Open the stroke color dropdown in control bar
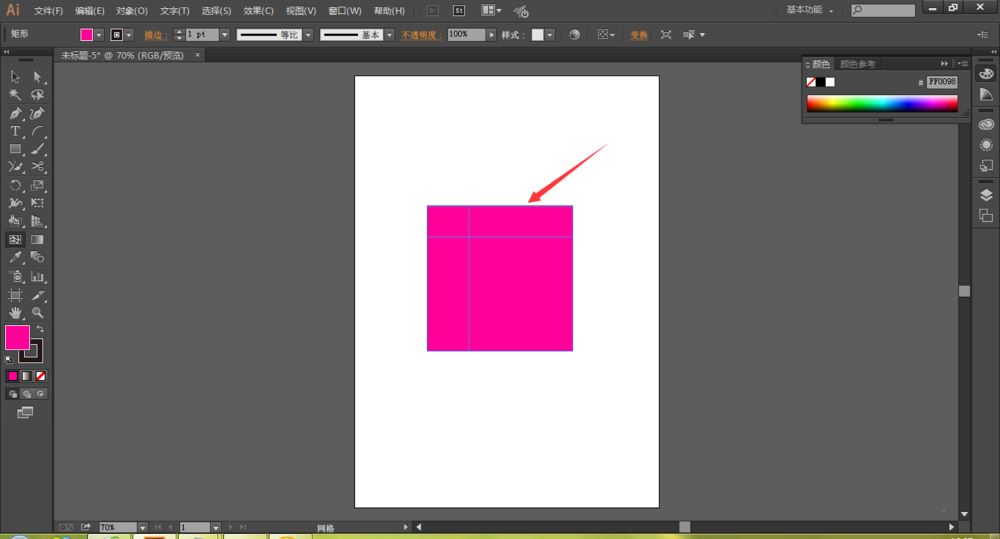 point(129,35)
